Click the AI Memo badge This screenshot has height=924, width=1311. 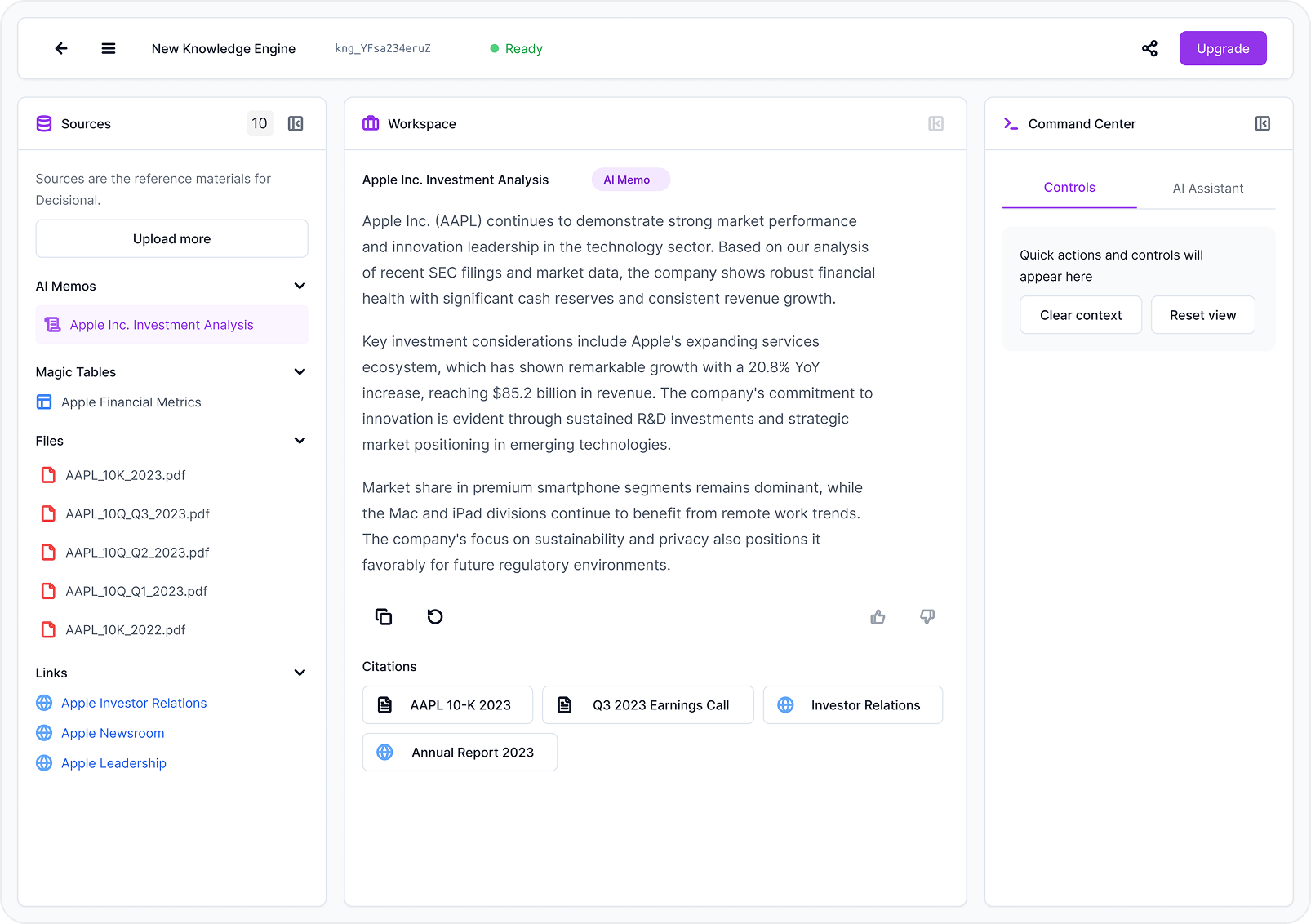click(x=630, y=180)
